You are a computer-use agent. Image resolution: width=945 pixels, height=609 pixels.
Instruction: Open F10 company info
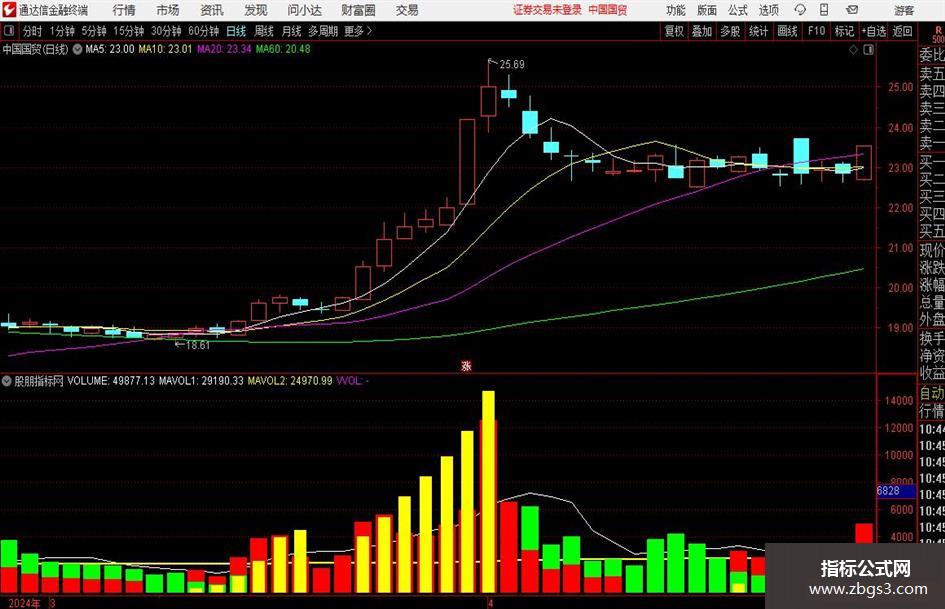[817, 31]
